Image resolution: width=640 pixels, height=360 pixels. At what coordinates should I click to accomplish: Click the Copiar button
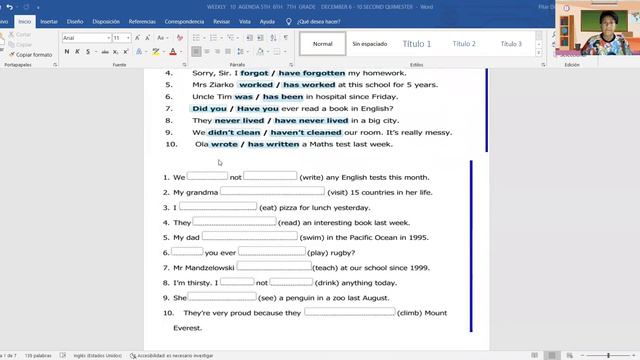coord(20,44)
